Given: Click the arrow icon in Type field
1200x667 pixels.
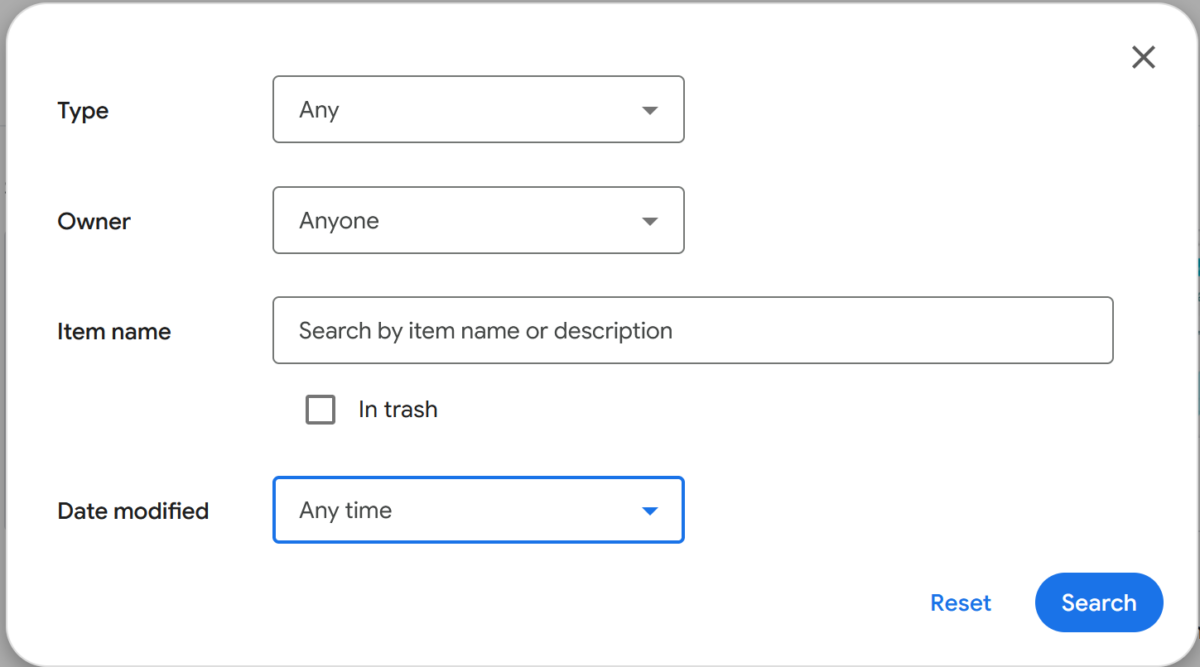Looking at the screenshot, I should point(650,111).
